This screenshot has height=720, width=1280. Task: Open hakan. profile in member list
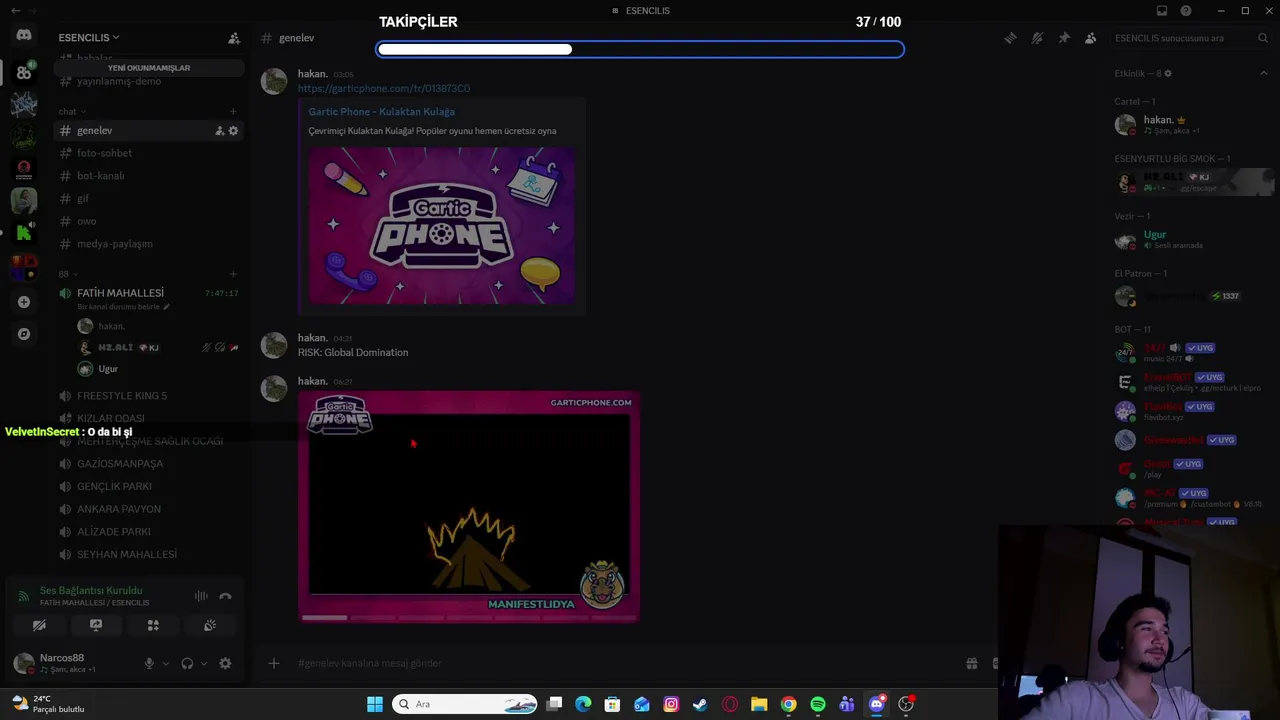click(1190, 125)
